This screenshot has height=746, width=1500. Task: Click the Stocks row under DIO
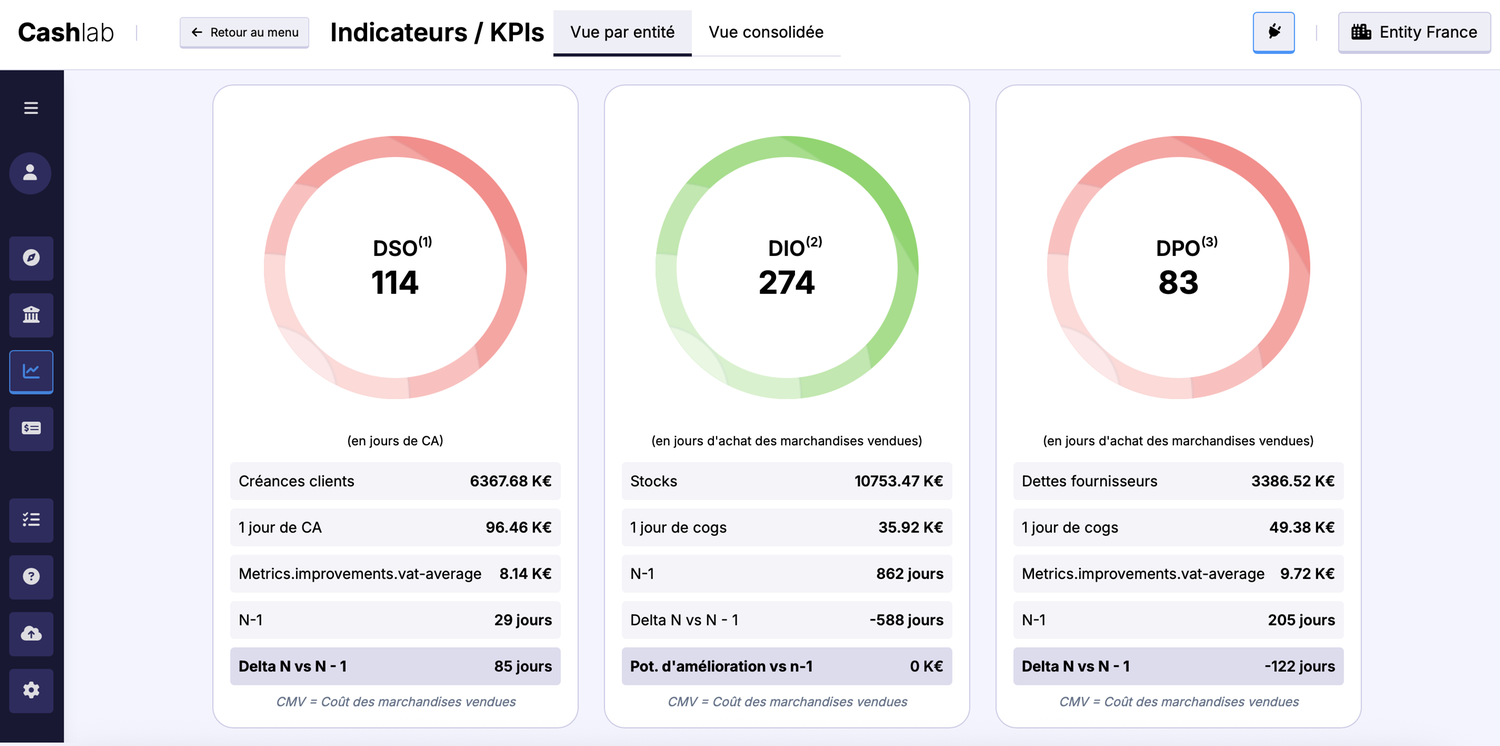[x=786, y=481]
